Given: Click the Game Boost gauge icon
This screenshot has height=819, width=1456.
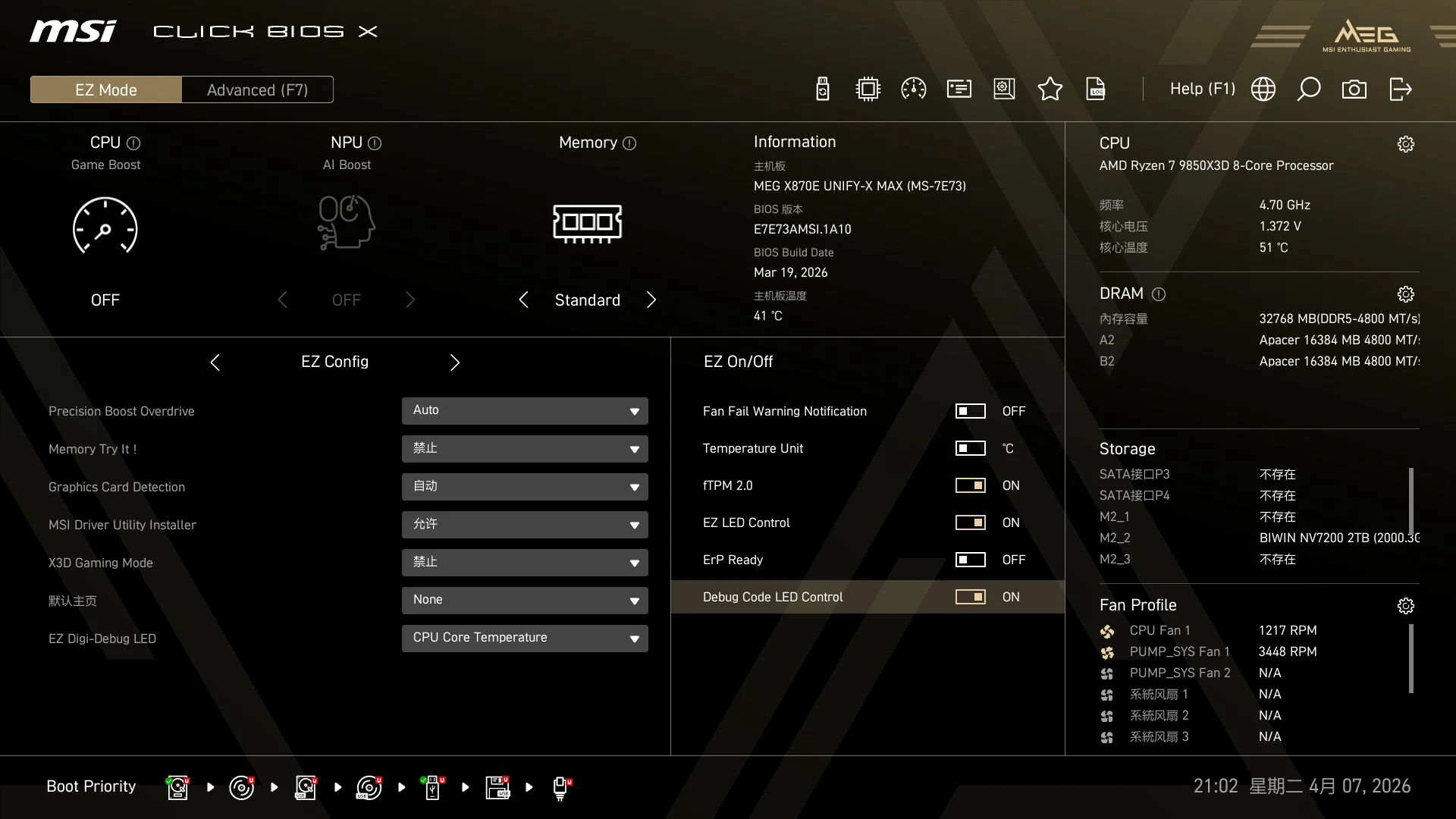Looking at the screenshot, I should [105, 226].
